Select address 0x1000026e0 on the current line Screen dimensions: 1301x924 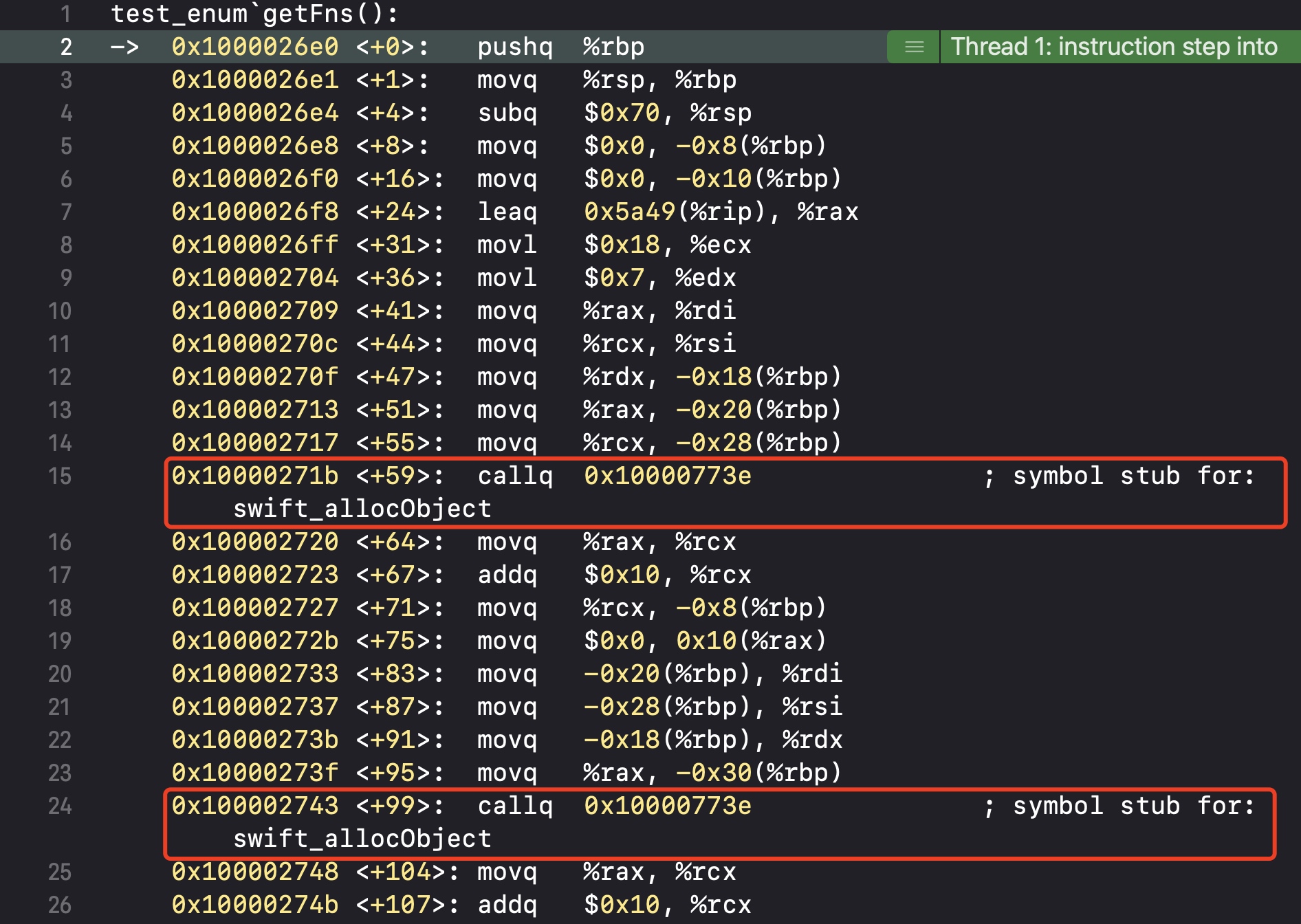pyautogui.click(x=255, y=47)
